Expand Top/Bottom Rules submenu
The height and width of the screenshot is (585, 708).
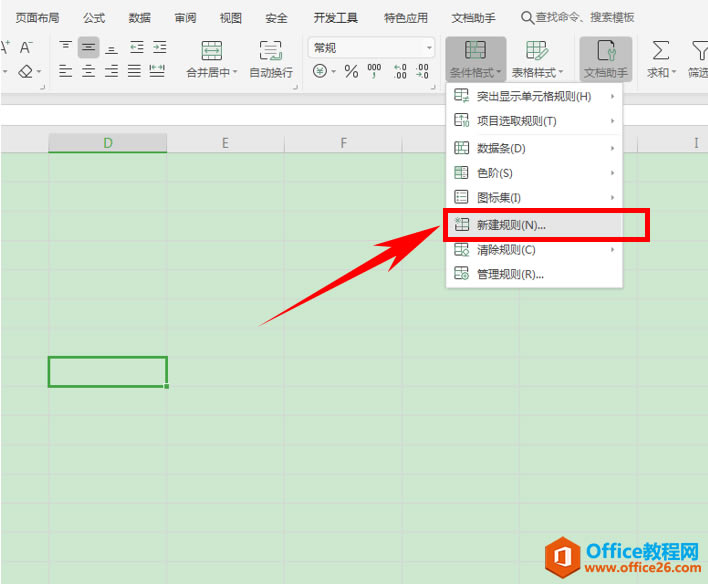(x=534, y=121)
